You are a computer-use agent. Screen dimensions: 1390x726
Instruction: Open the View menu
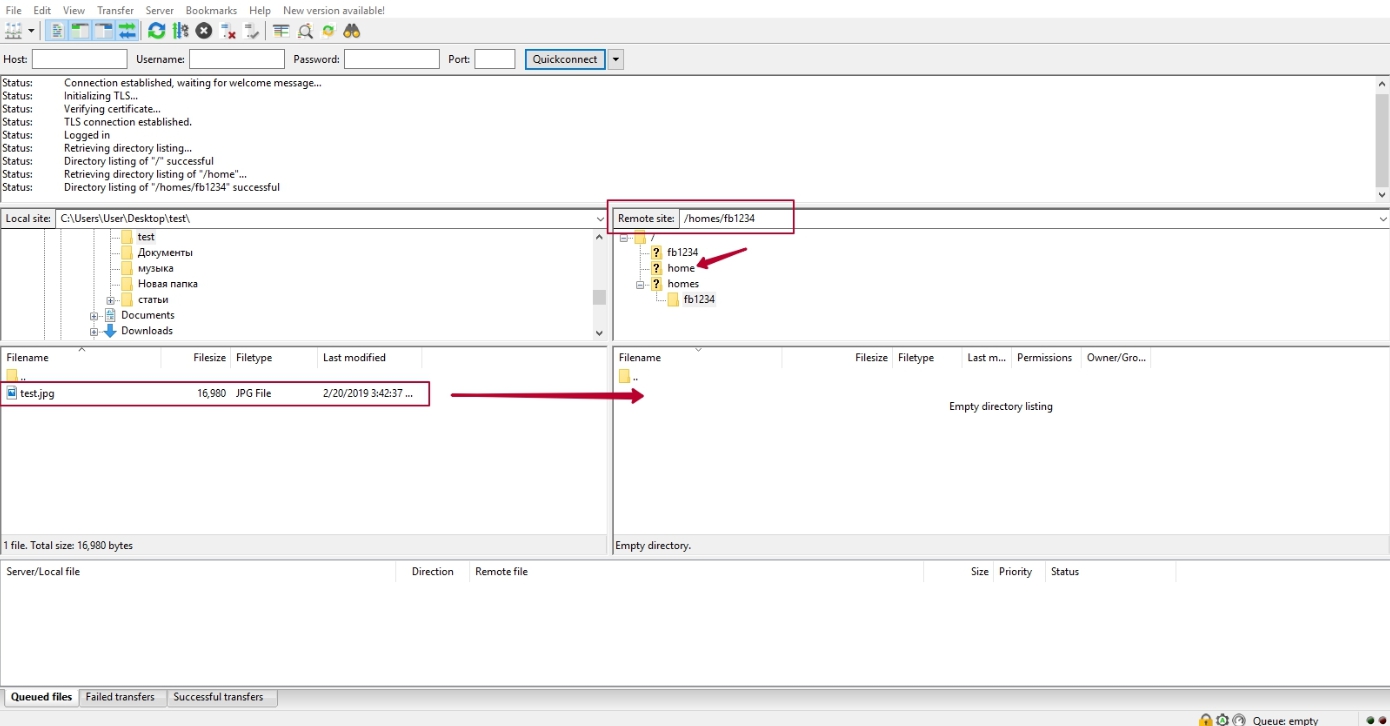coord(74,10)
